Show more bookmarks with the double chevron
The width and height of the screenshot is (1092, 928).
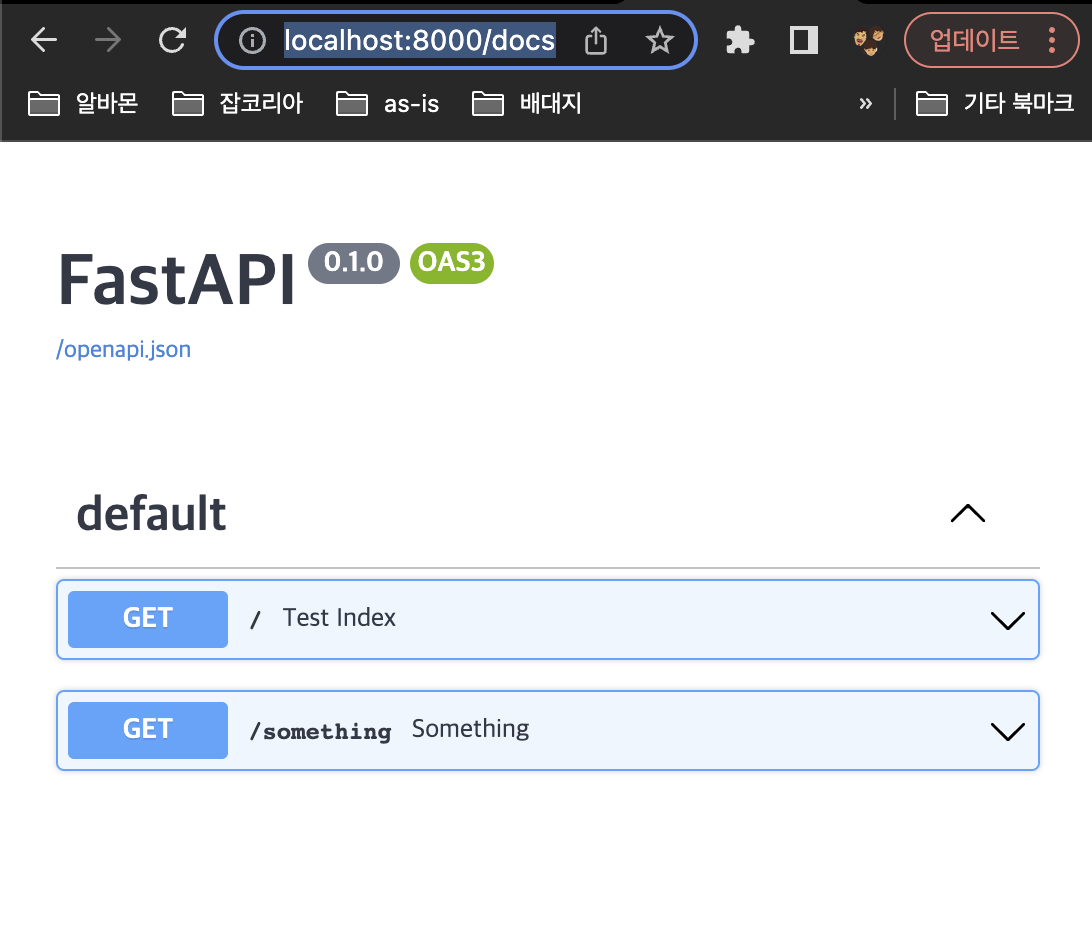(x=865, y=104)
